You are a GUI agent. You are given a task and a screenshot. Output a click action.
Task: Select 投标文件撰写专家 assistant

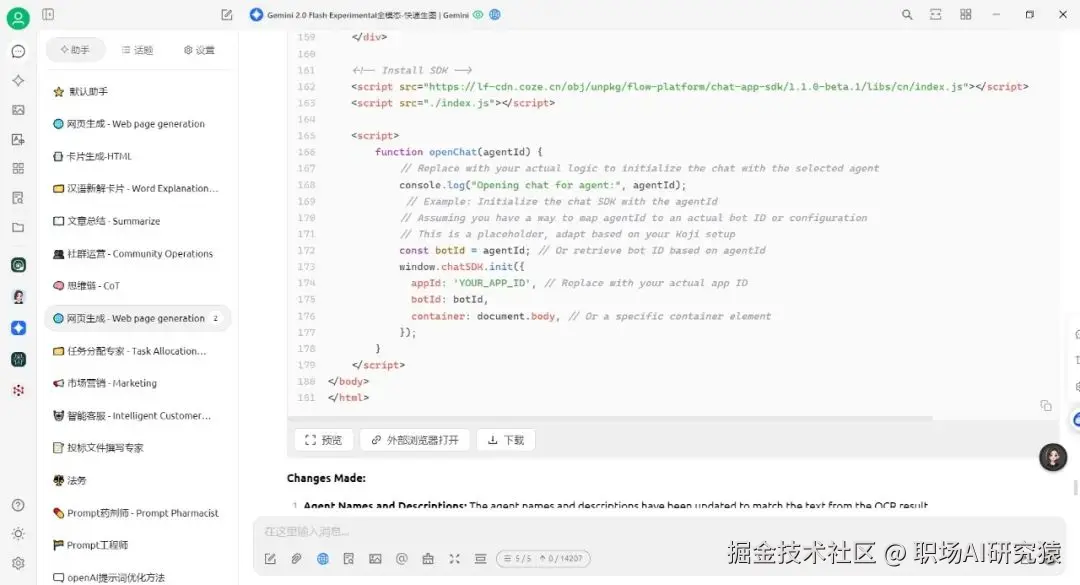[x=138, y=447]
